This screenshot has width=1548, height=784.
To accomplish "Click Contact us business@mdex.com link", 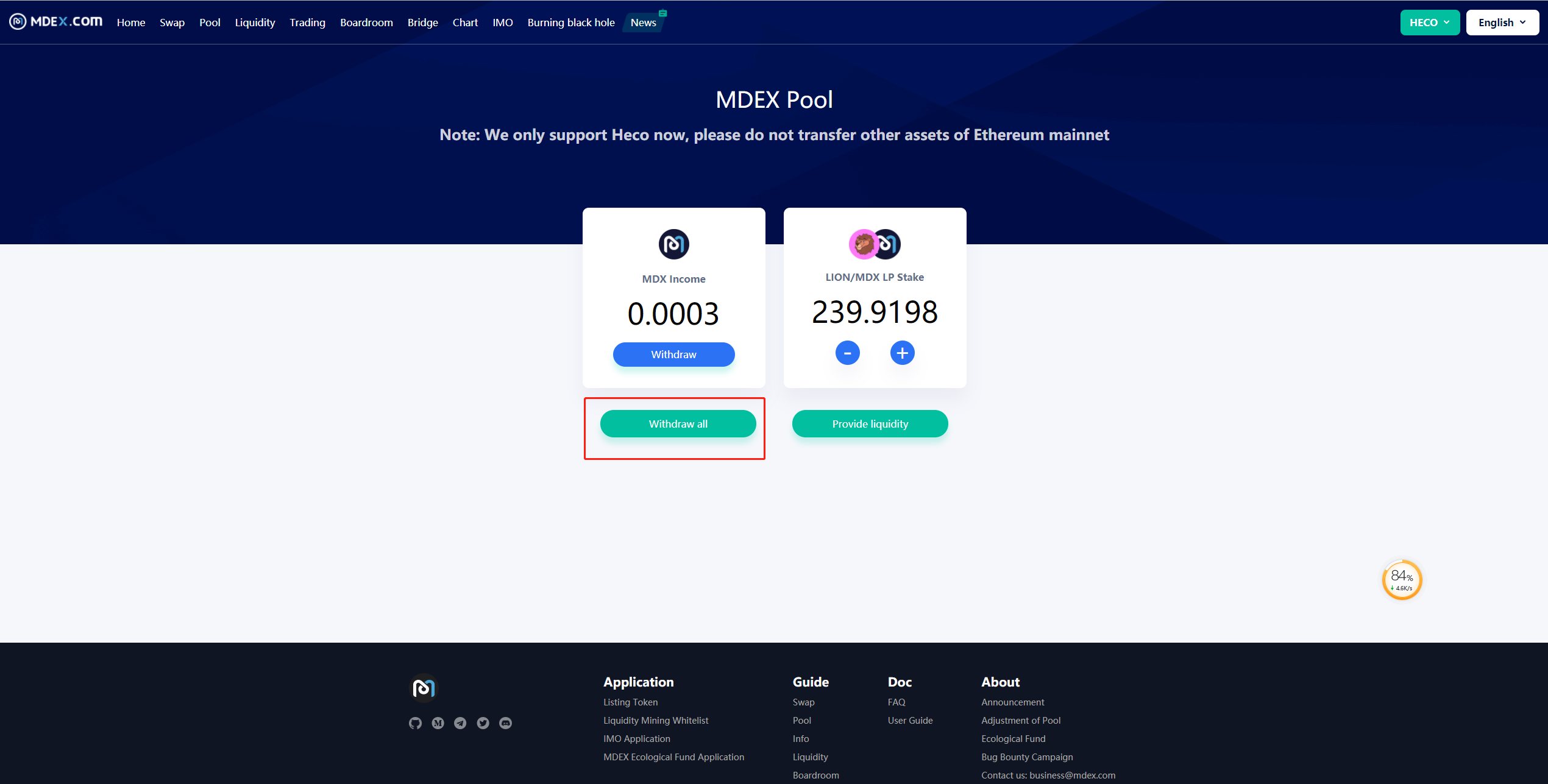I will [1048, 775].
